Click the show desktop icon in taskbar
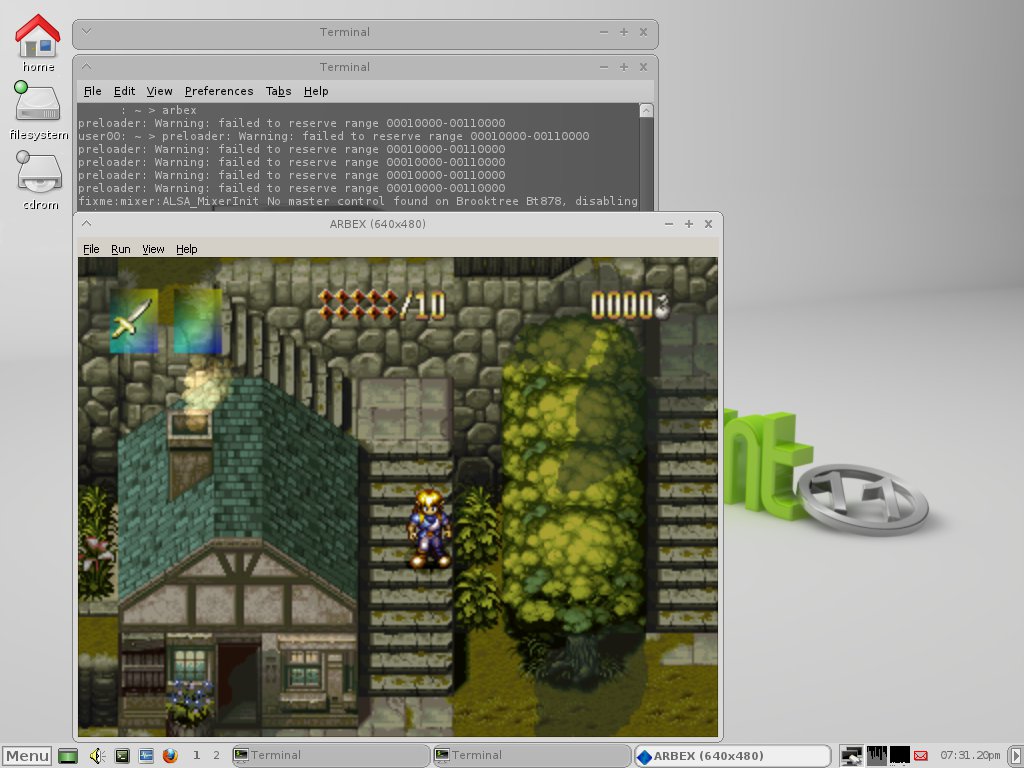Image resolution: width=1024 pixels, height=768 pixels. (x=68, y=756)
